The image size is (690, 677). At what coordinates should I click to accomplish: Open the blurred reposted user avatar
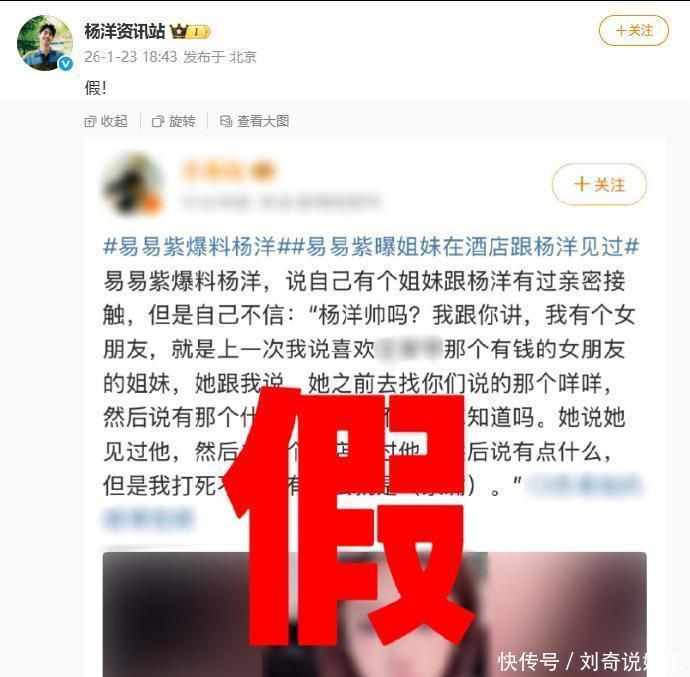click(x=133, y=185)
